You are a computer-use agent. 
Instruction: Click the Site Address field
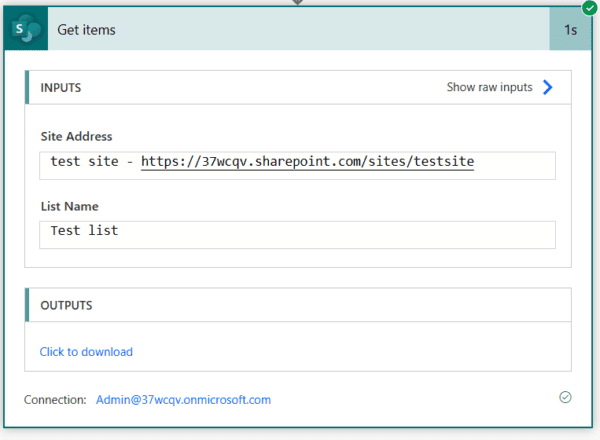tap(297, 165)
